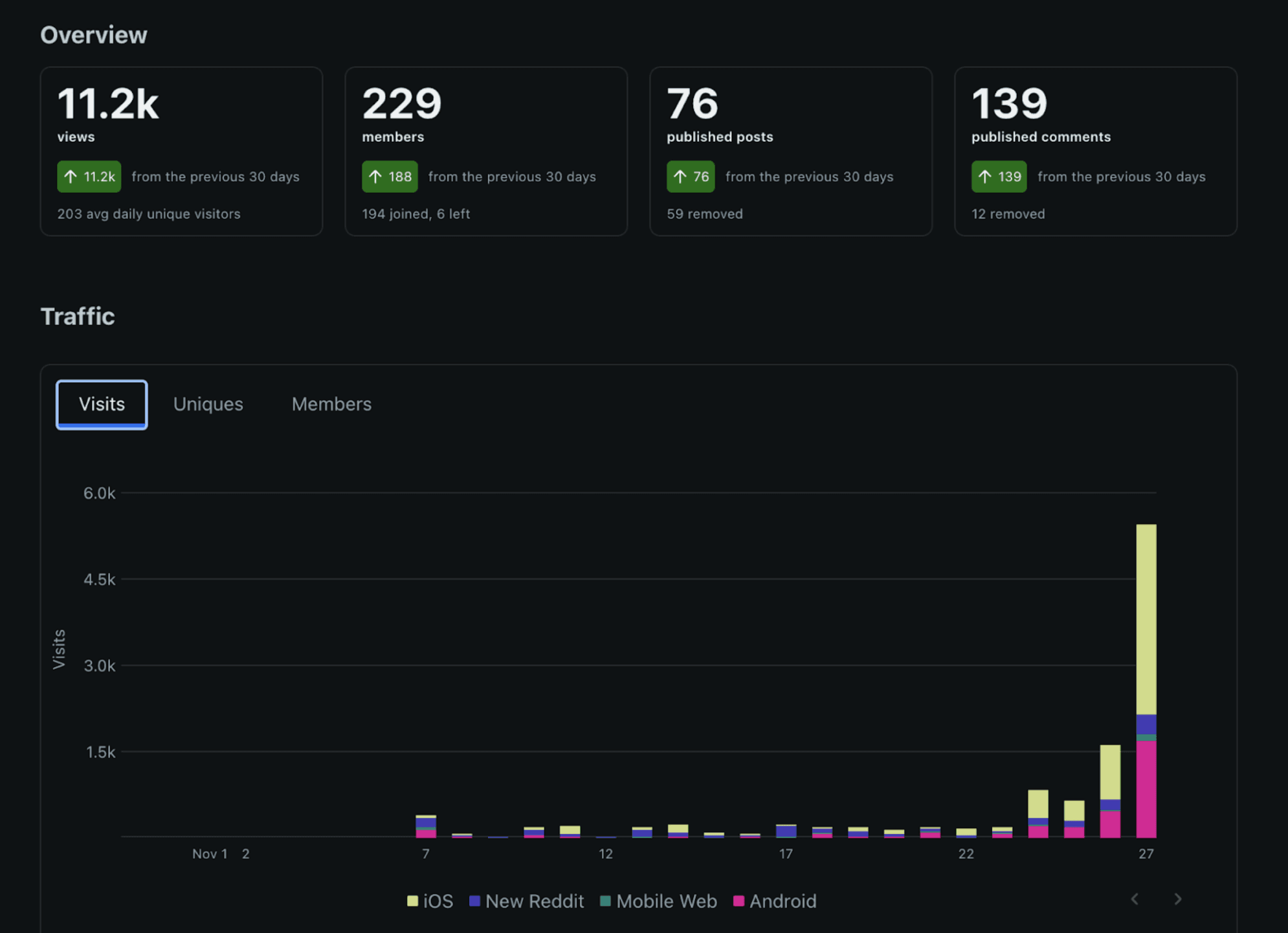
Task: Select the Members traffic tab
Action: pos(331,404)
